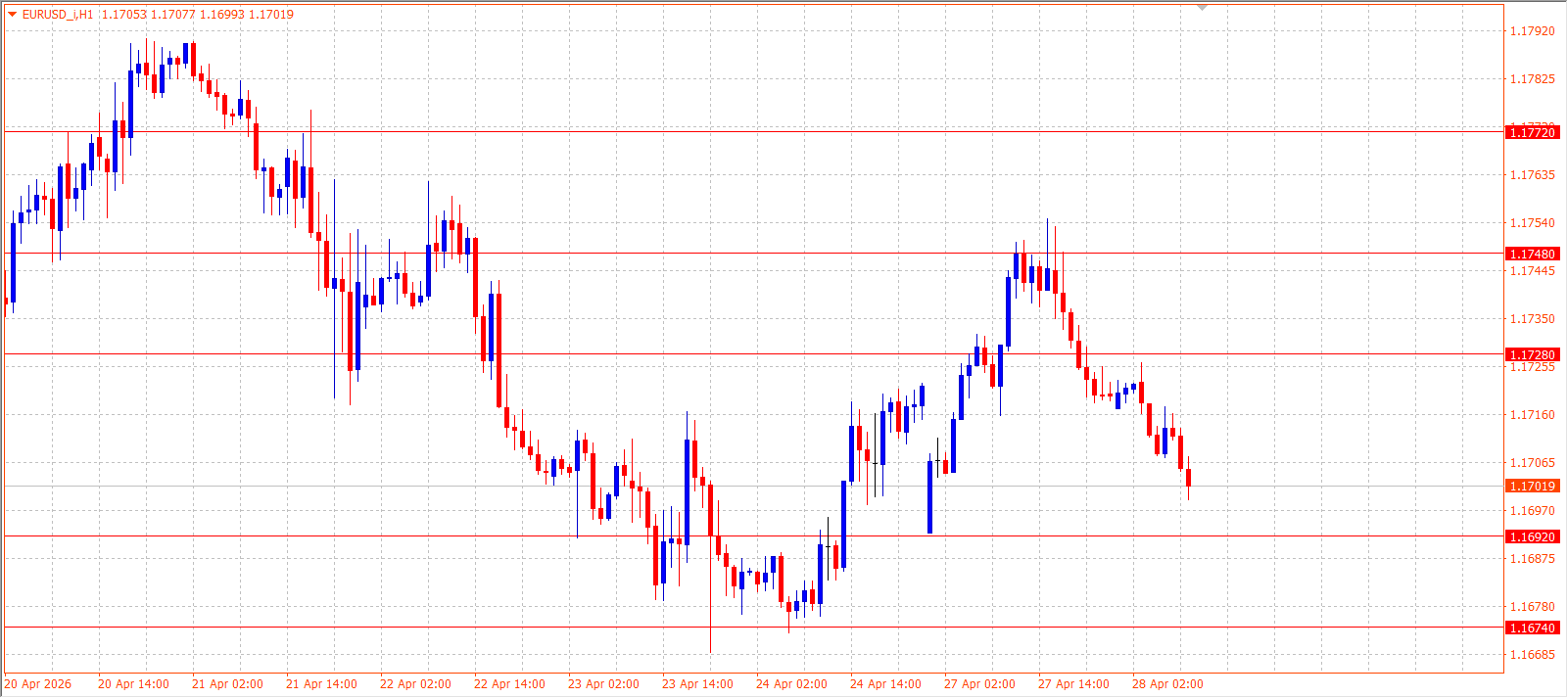Image resolution: width=1568 pixels, height=698 pixels.
Task: Click the 1.17445 price scale value
Action: coord(1532,271)
